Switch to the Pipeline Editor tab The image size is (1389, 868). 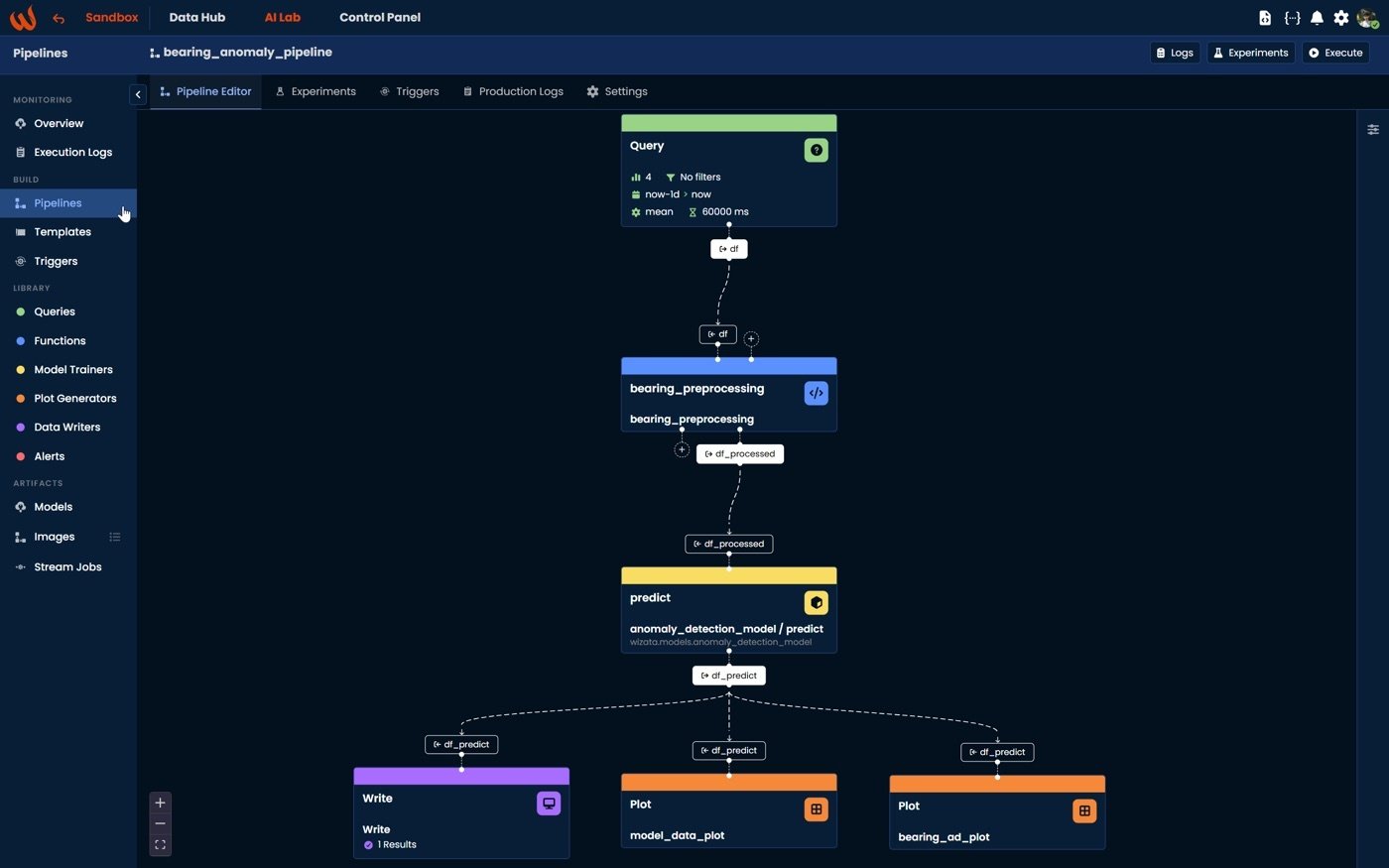click(205, 91)
